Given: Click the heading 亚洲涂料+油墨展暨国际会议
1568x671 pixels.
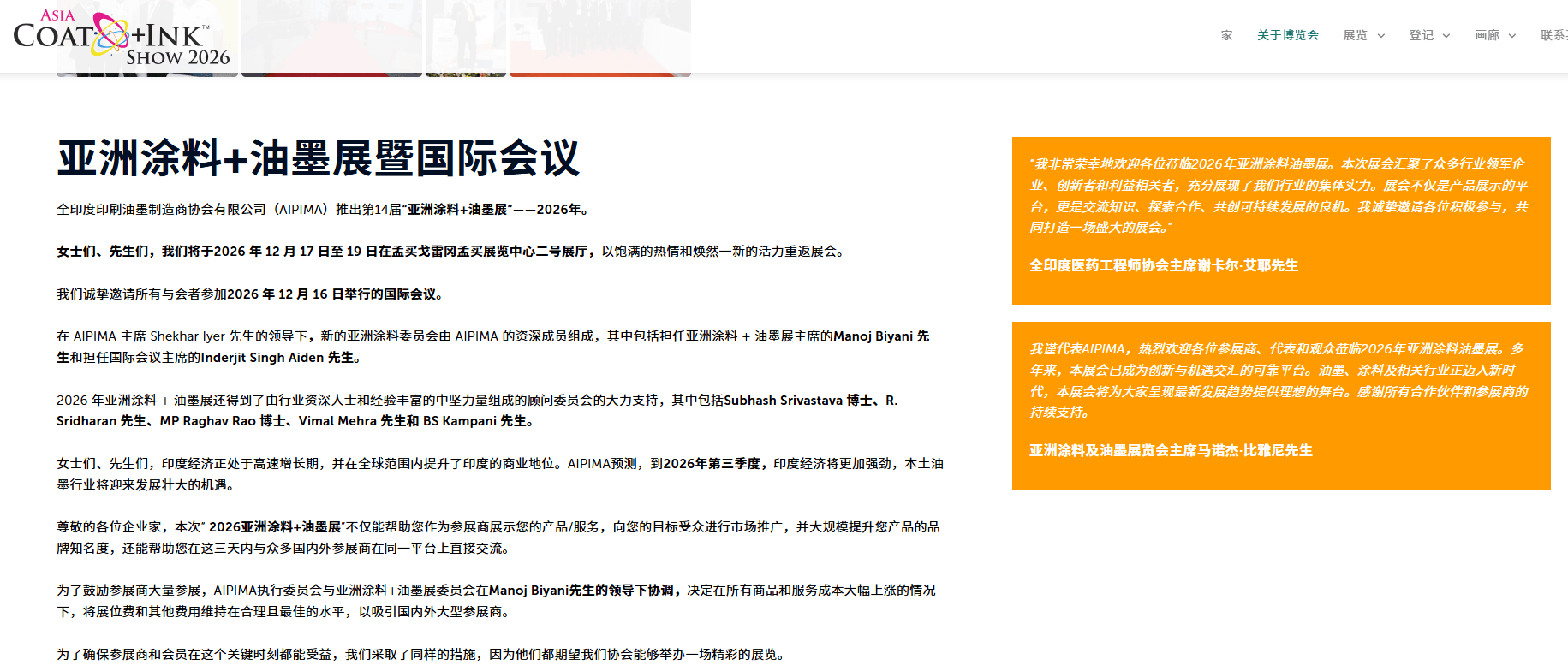Looking at the screenshot, I should 319,158.
